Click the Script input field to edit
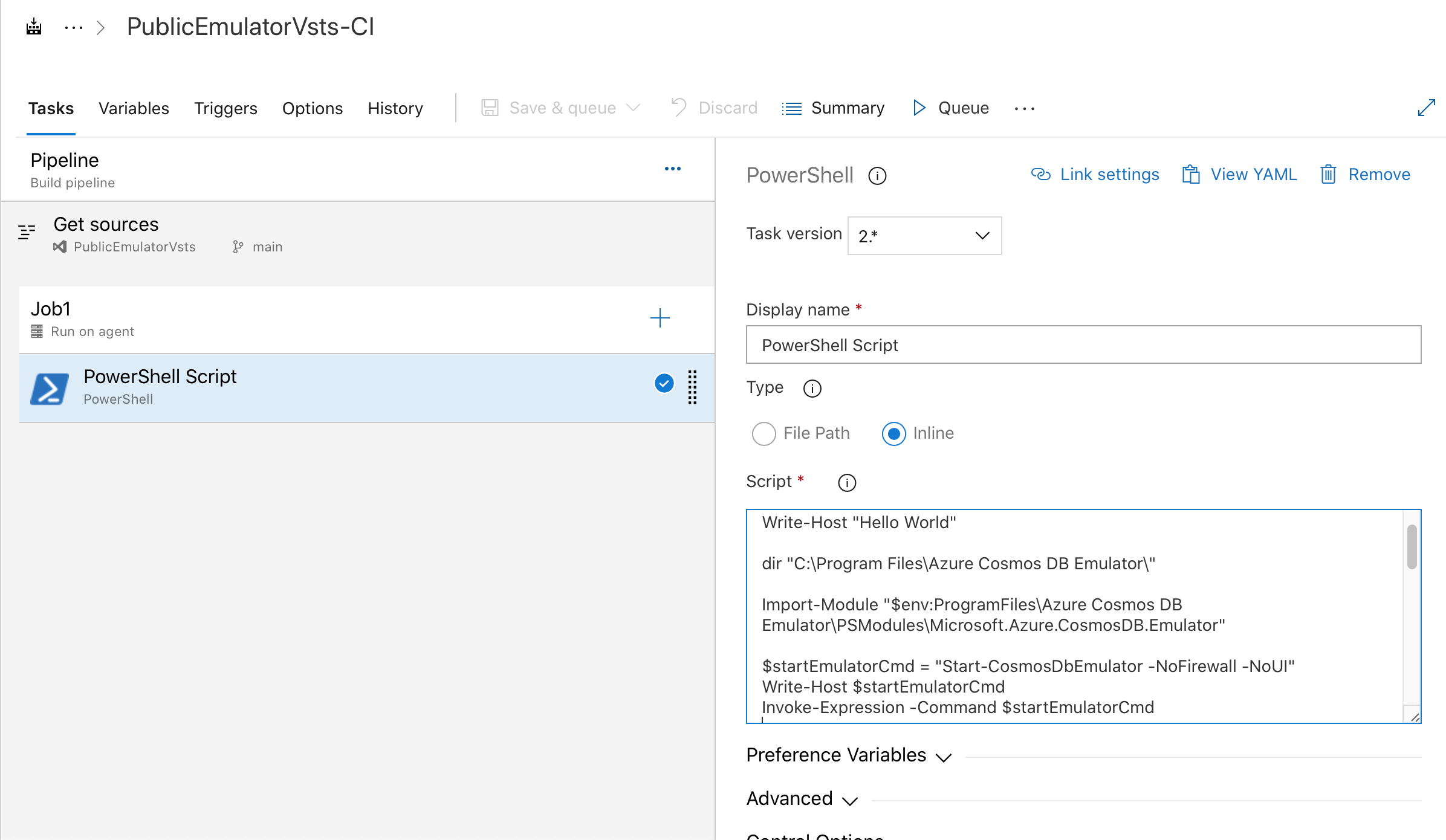The width and height of the screenshot is (1446, 840). point(1084,616)
